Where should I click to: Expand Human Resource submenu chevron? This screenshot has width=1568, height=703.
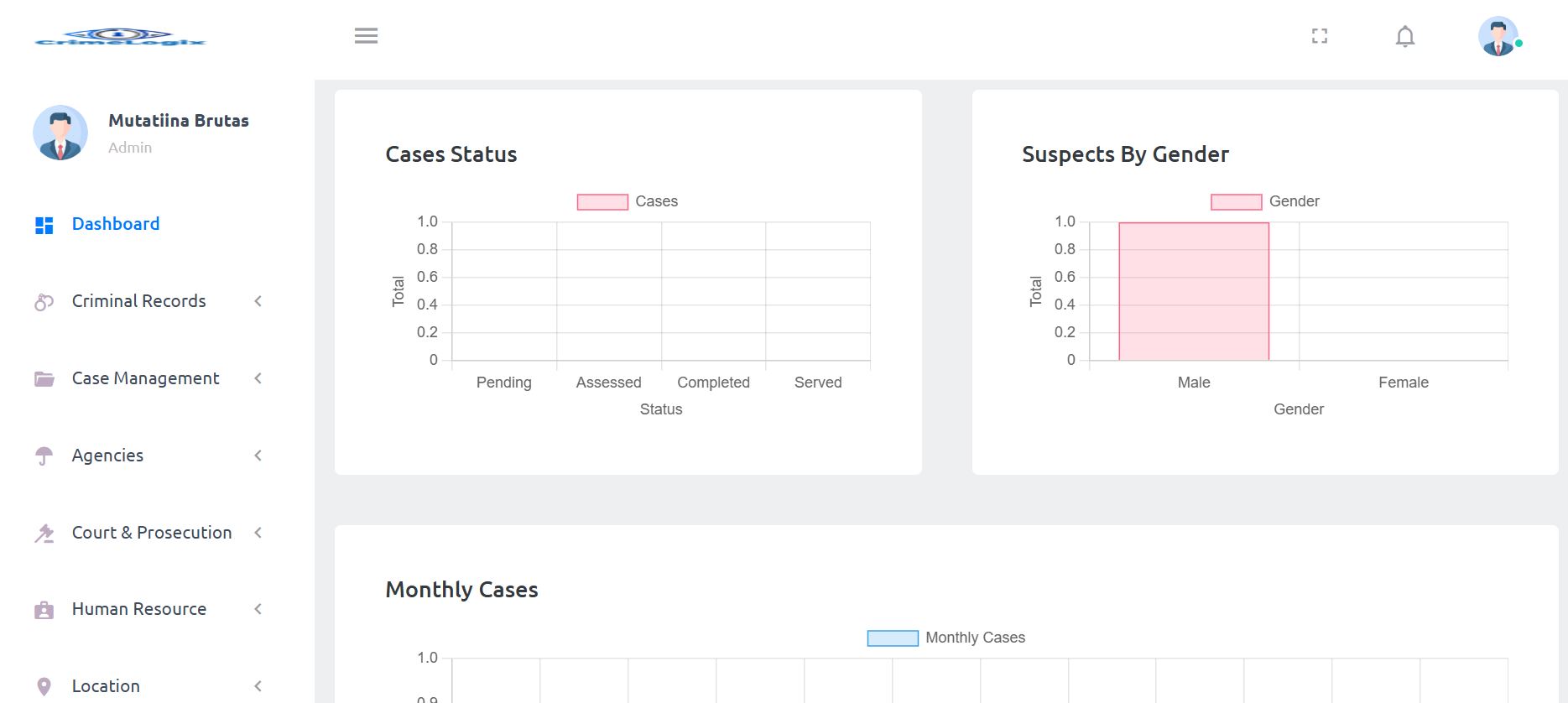pos(258,609)
